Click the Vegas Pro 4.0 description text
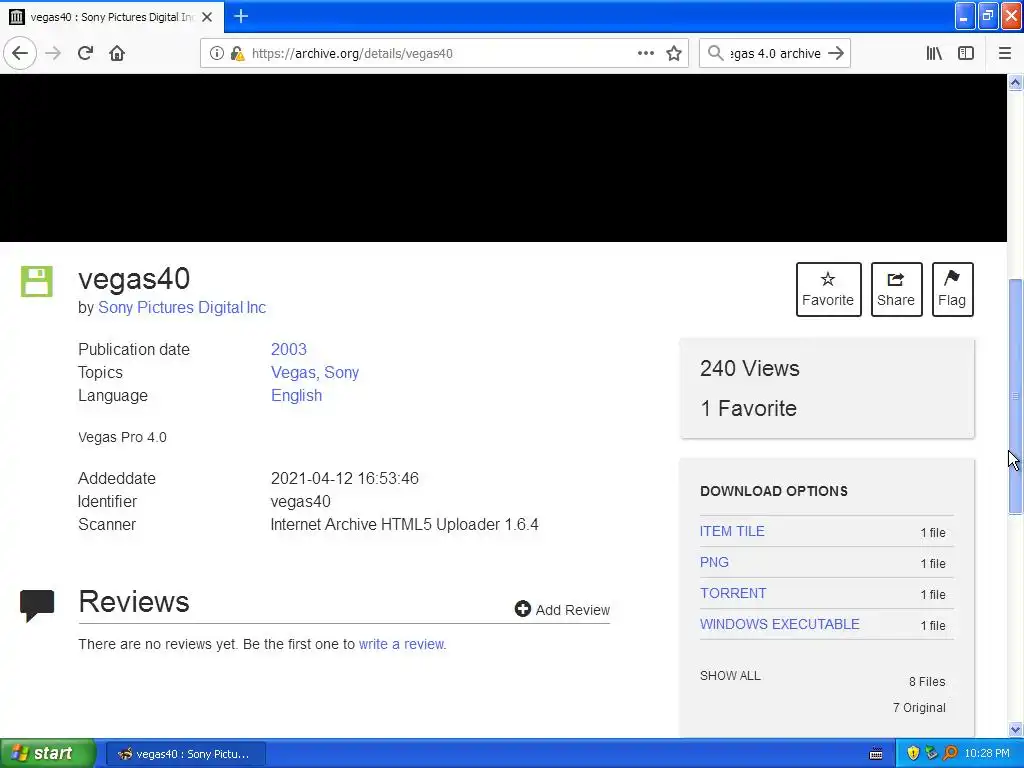 tap(122, 438)
